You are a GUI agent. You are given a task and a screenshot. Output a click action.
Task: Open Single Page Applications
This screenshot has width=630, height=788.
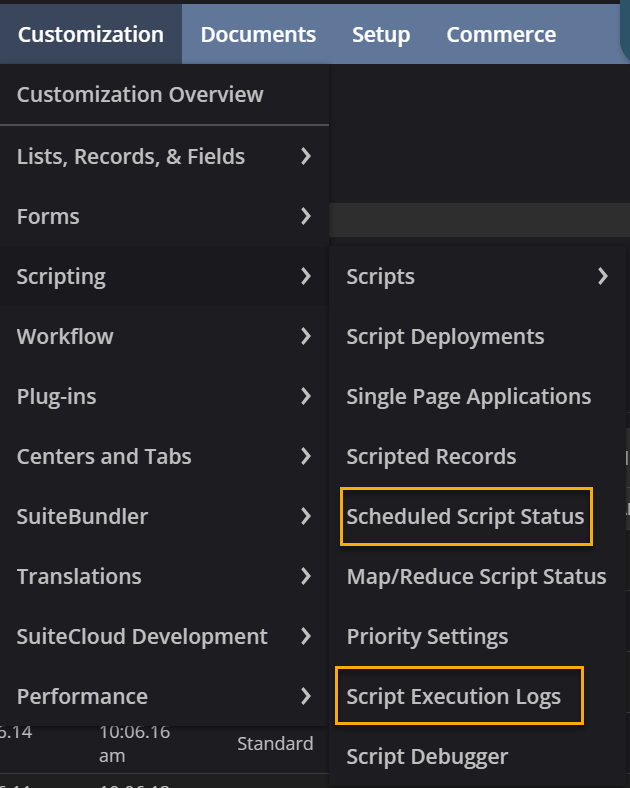pyautogui.click(x=468, y=396)
